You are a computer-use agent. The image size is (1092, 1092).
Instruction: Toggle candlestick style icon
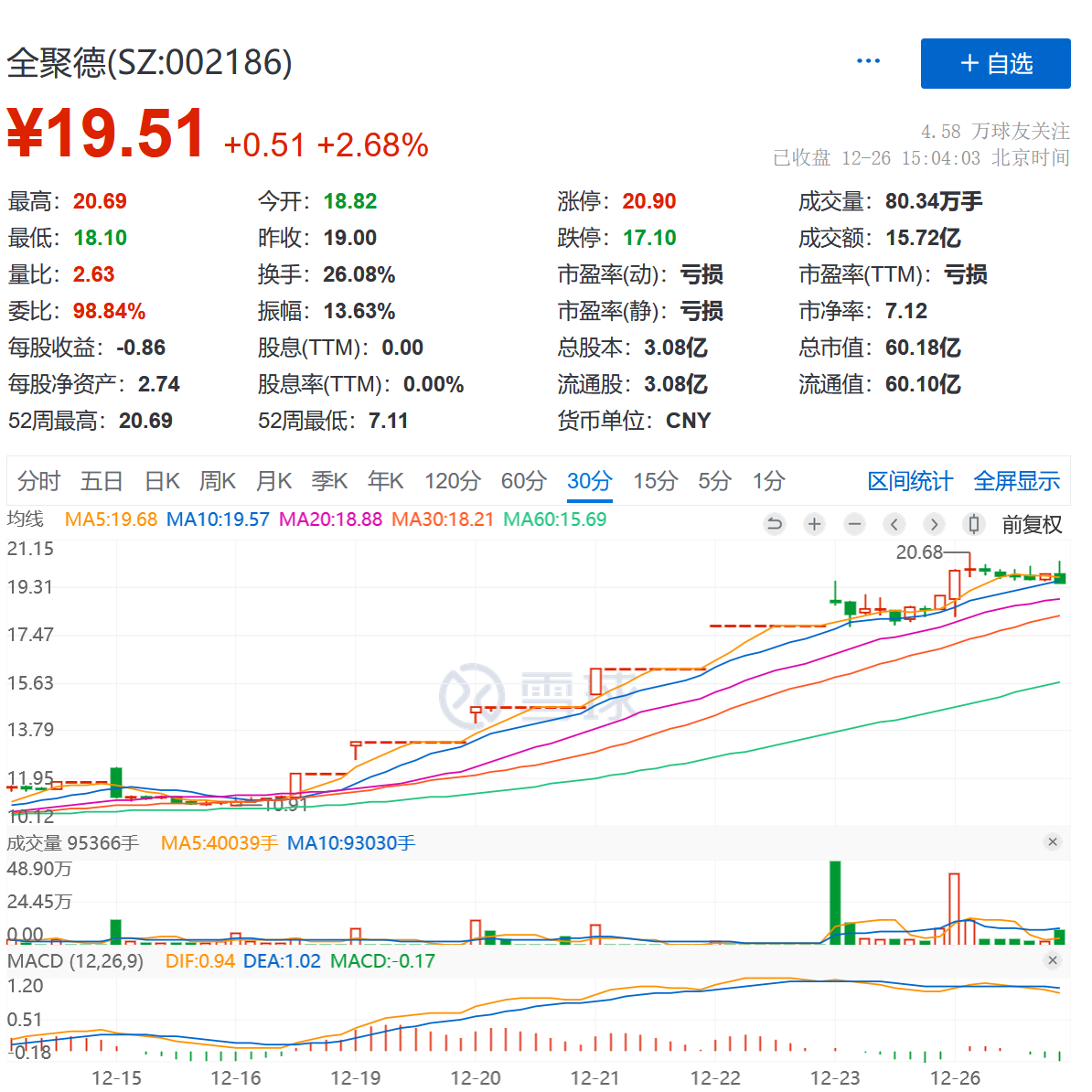pyautogui.click(x=974, y=524)
